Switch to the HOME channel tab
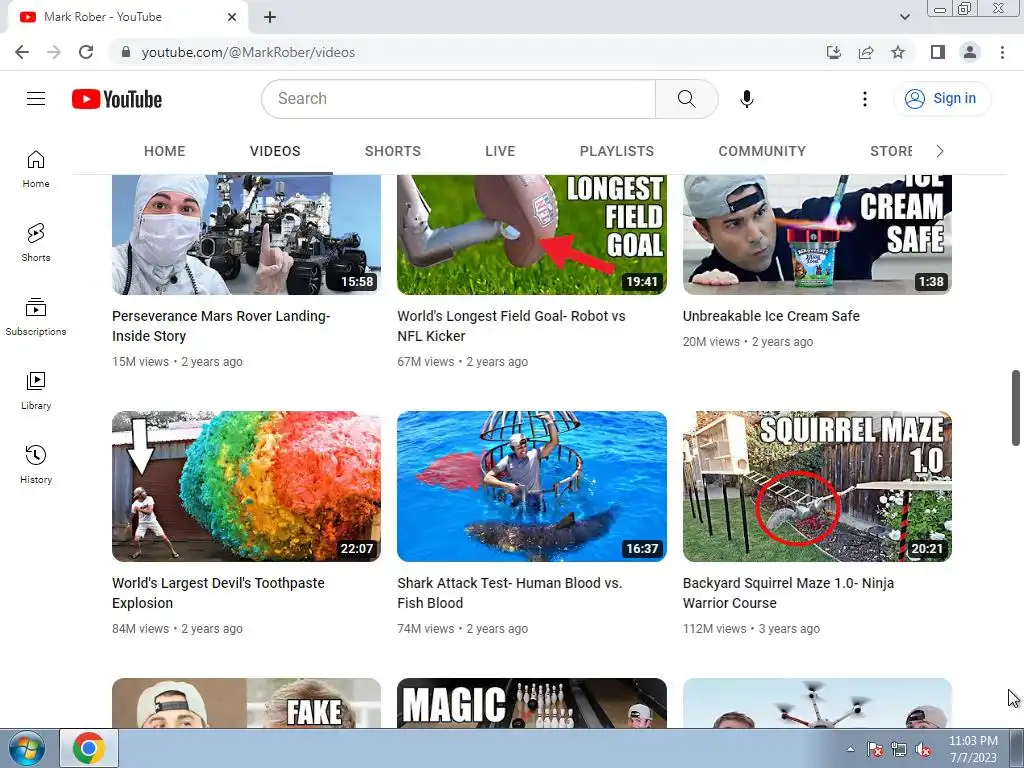The image size is (1024, 768). 165,151
